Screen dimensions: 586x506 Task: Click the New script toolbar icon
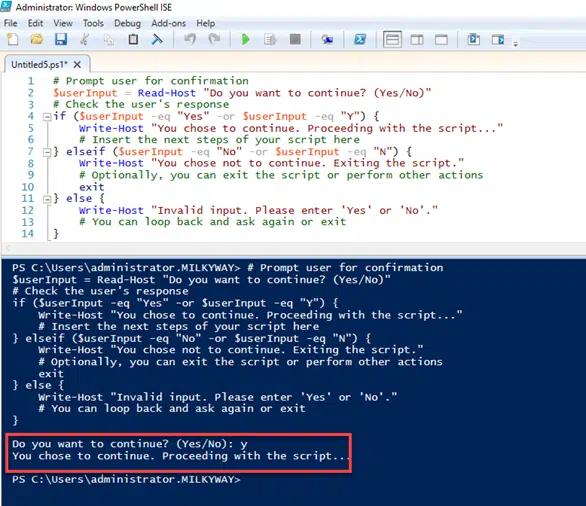coord(13,39)
